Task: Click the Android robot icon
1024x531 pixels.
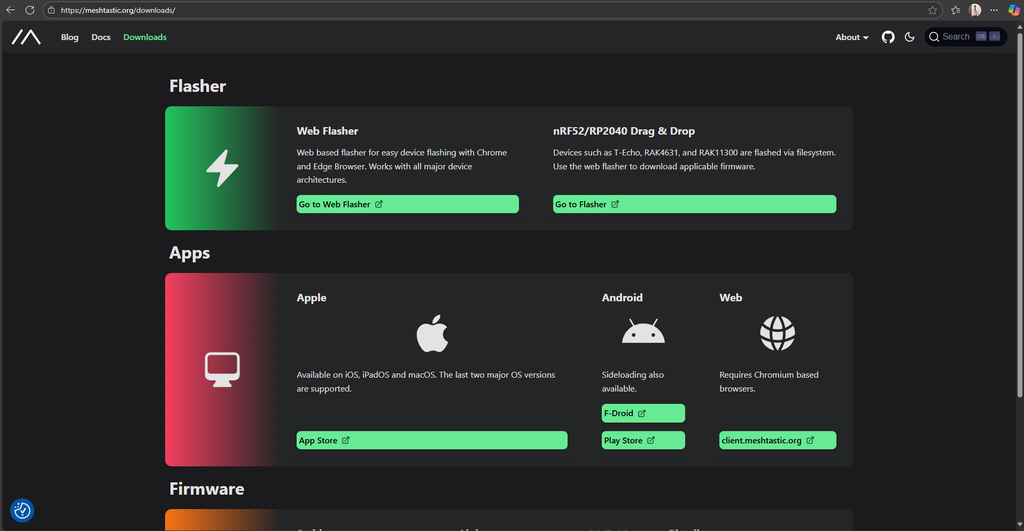Action: pyautogui.click(x=643, y=331)
